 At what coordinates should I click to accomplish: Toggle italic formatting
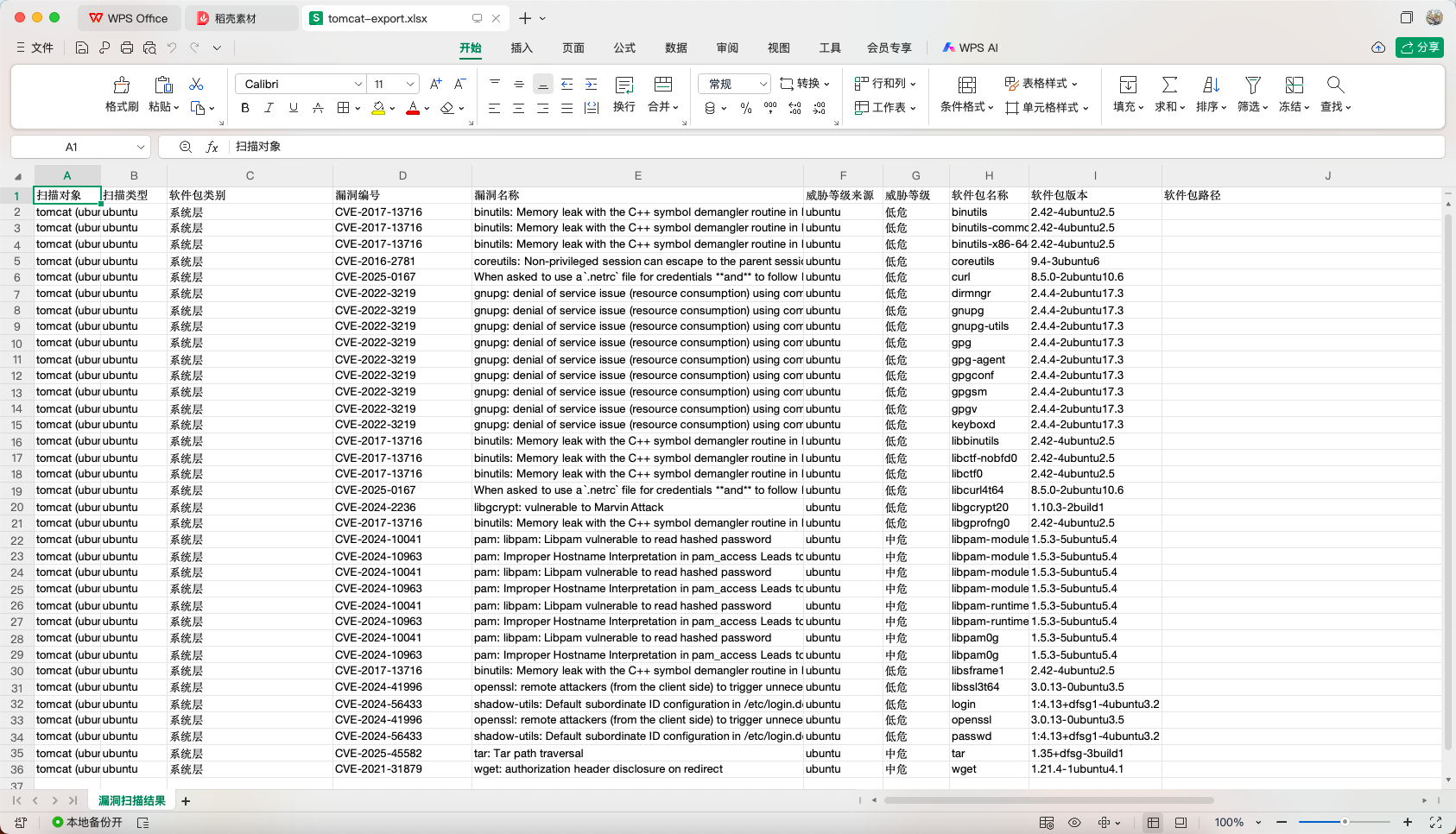click(269, 108)
